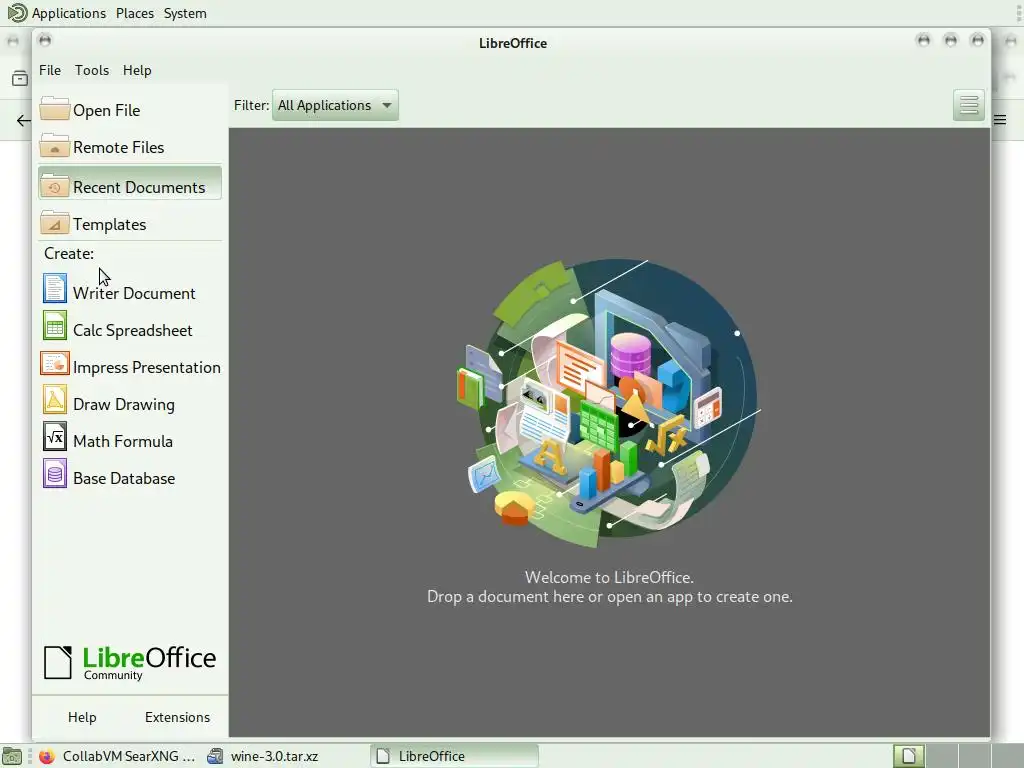Open the Applications menu in top panel
This screenshot has width=1024, height=768.
click(x=69, y=13)
